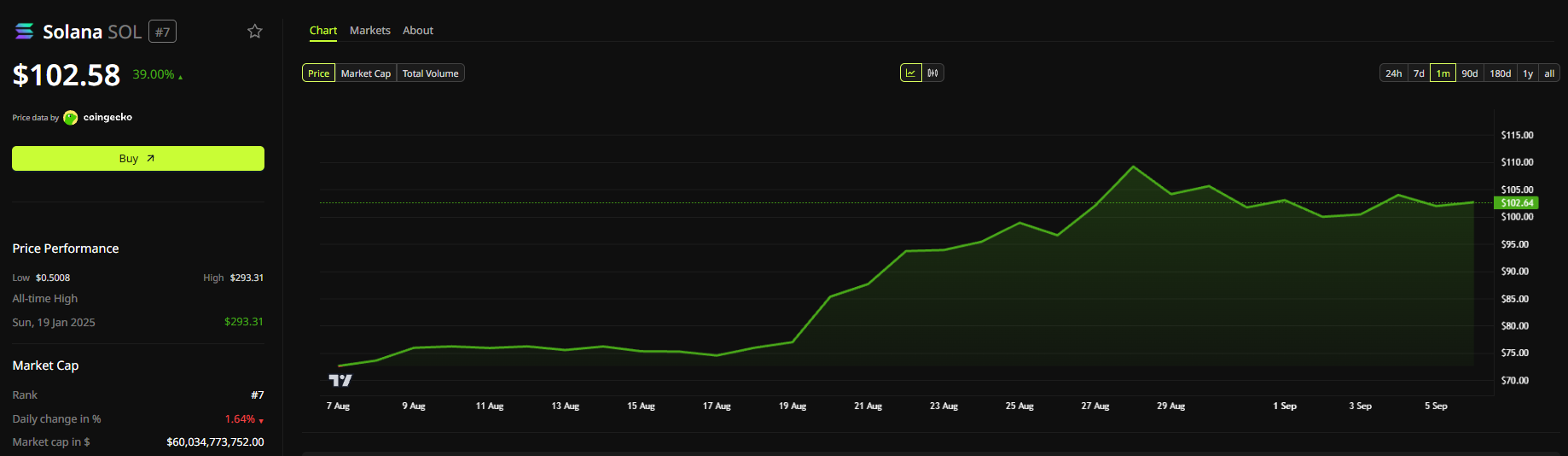Click the Solana logo icon
Image resolution: width=1568 pixels, height=456 pixels.
coord(24,32)
